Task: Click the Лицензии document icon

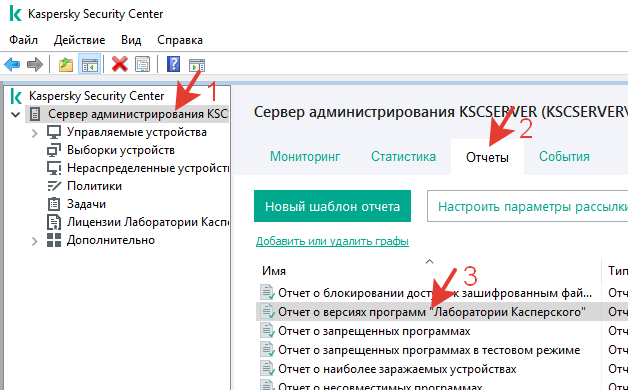Action: [x=54, y=222]
